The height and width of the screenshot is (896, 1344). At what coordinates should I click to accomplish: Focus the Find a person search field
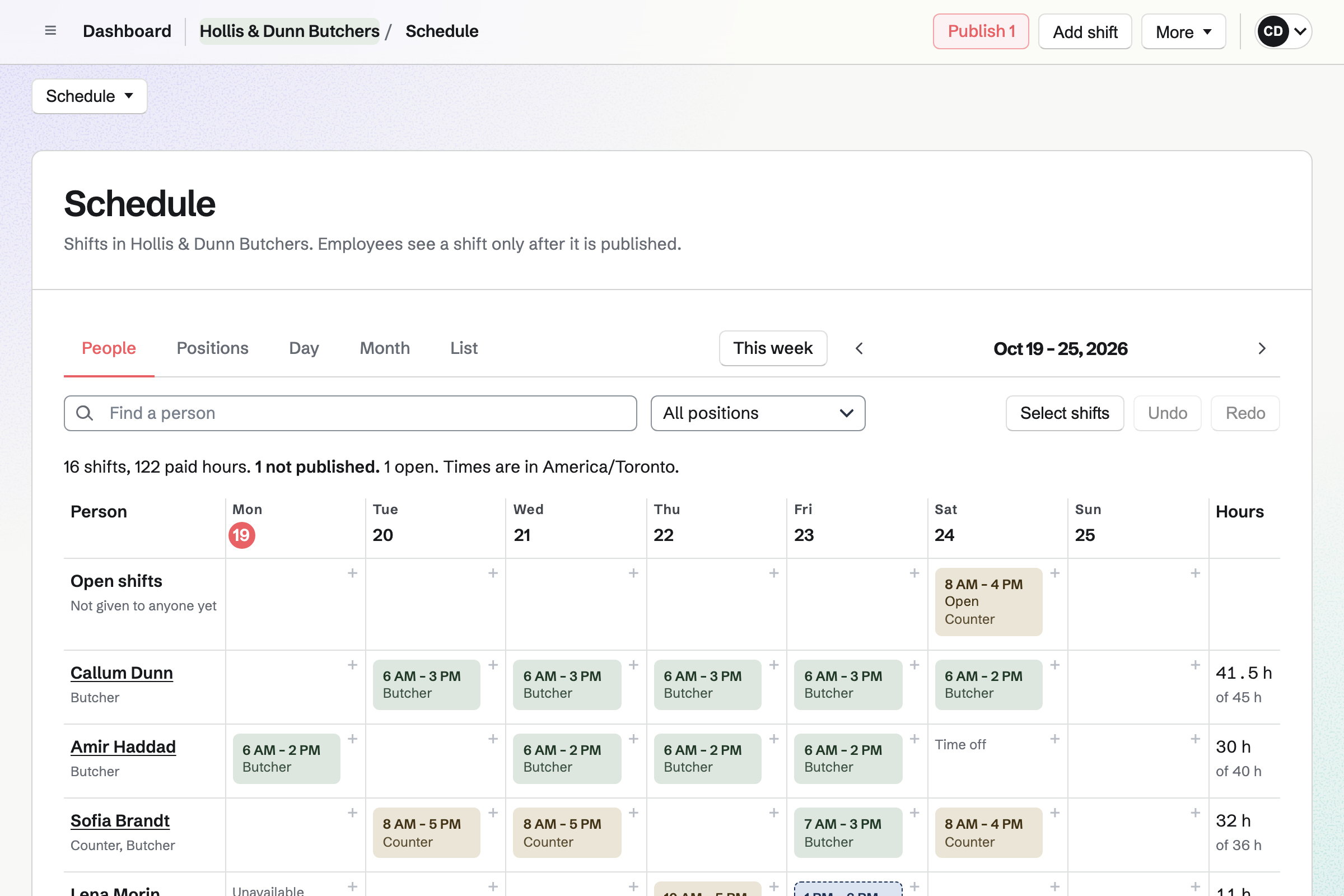point(351,413)
